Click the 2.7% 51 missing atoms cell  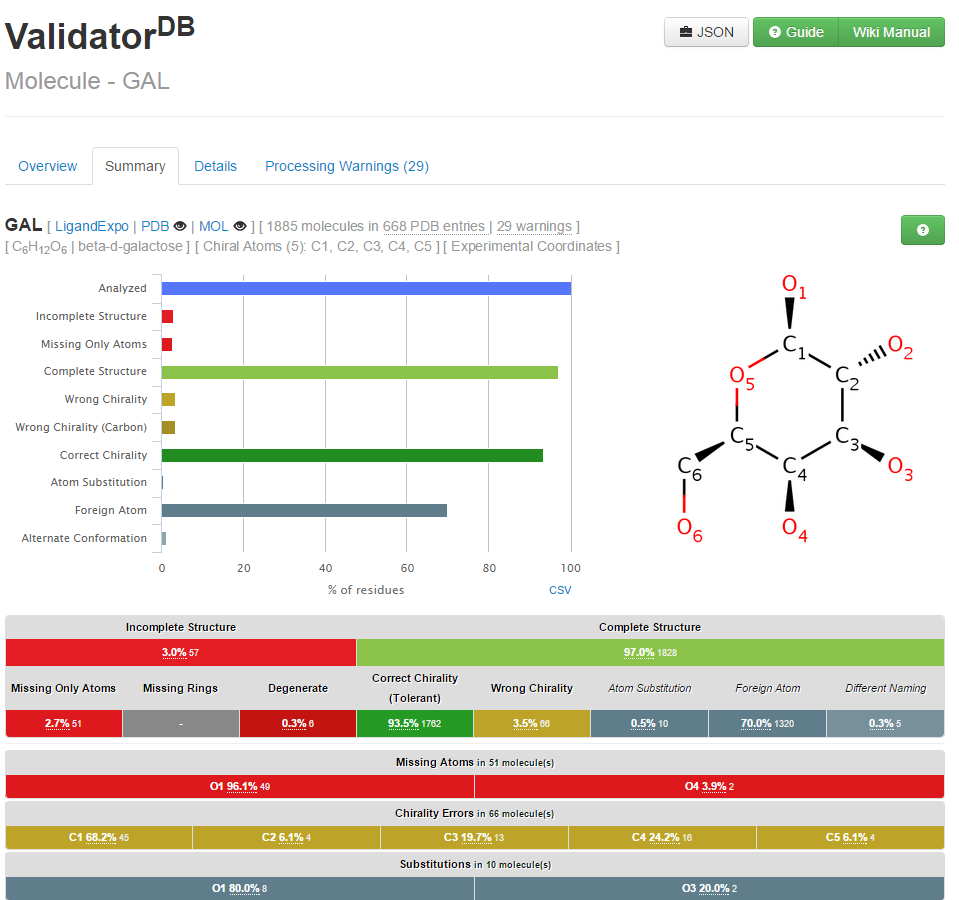(x=64, y=723)
